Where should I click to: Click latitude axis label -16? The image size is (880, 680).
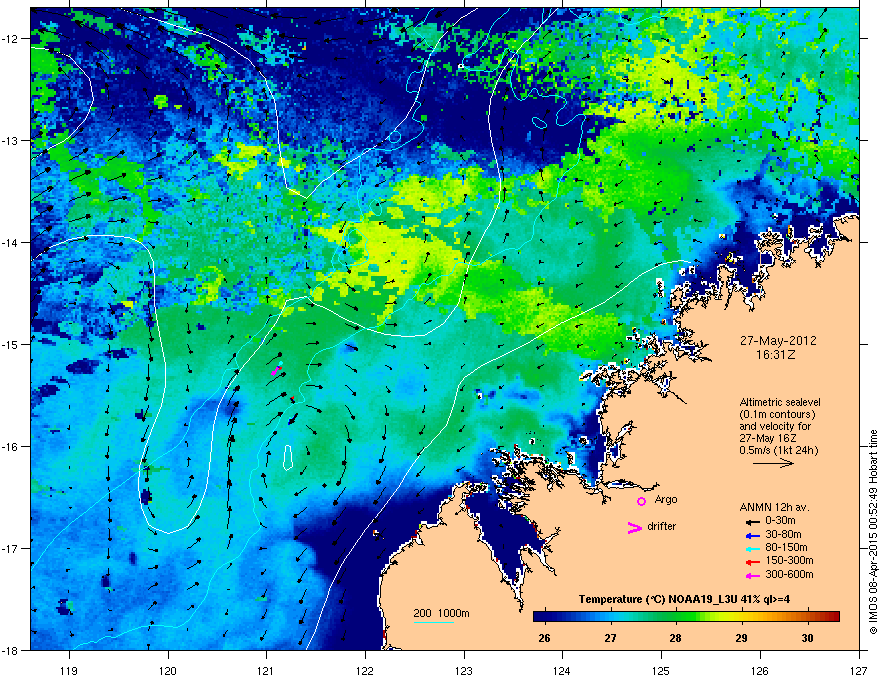11,447
